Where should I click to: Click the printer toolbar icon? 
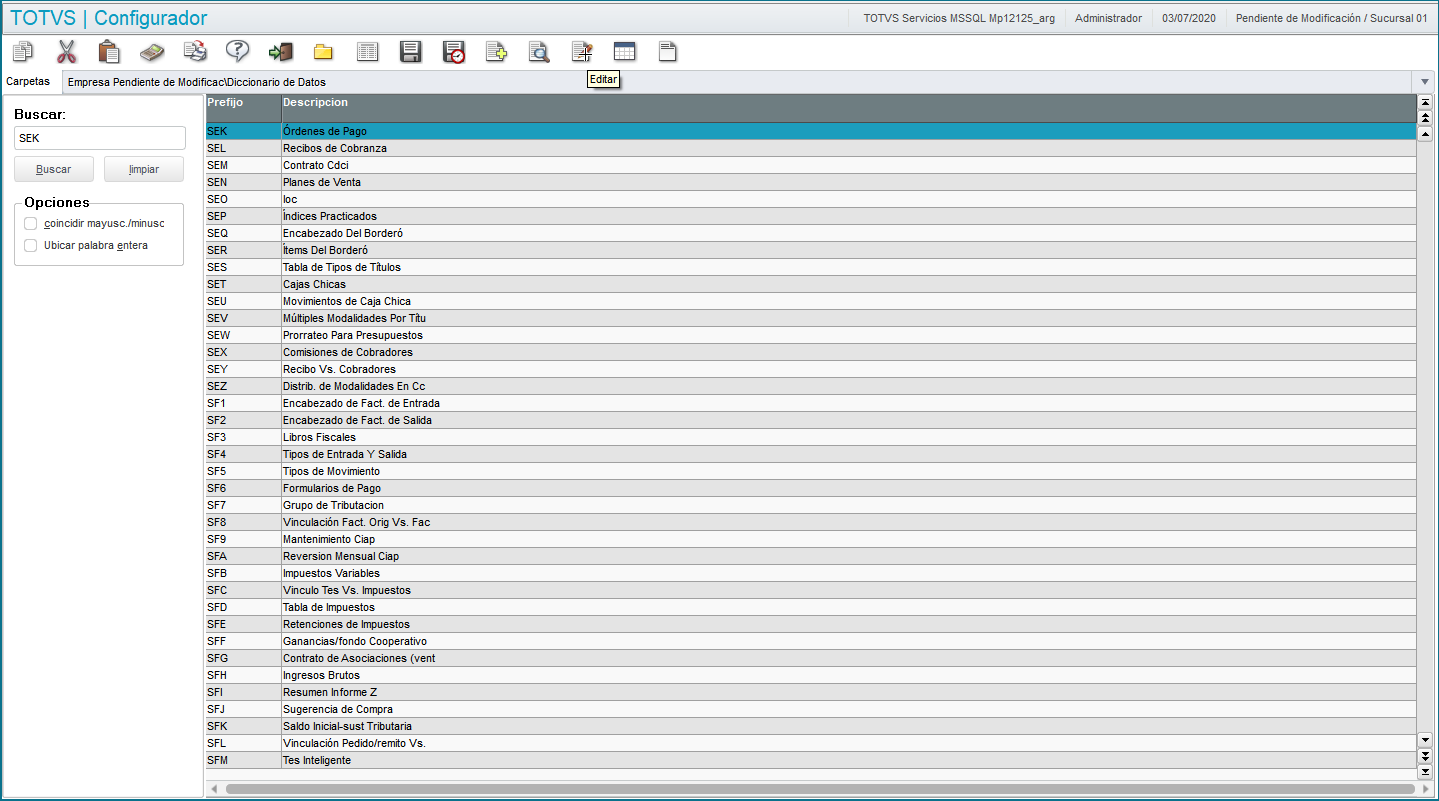pyautogui.click(x=195, y=52)
